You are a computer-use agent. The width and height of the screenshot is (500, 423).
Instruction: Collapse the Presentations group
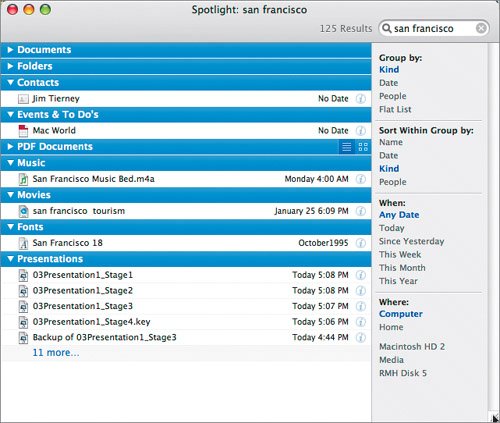(x=10, y=259)
